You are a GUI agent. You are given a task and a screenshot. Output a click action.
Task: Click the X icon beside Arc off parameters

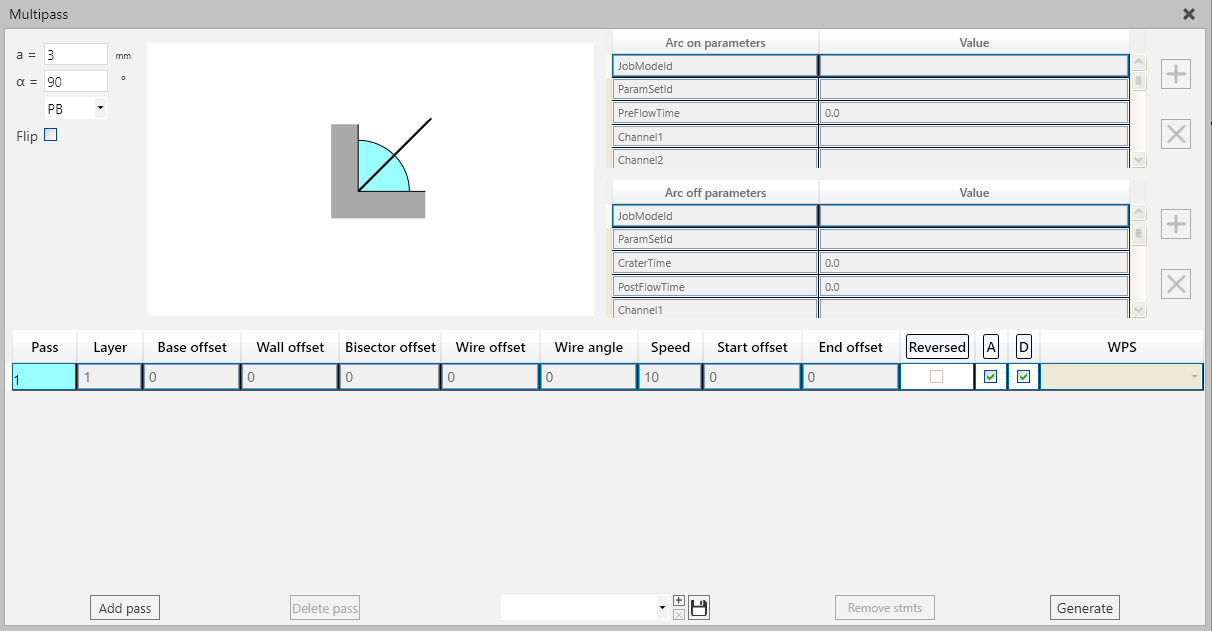(1175, 284)
